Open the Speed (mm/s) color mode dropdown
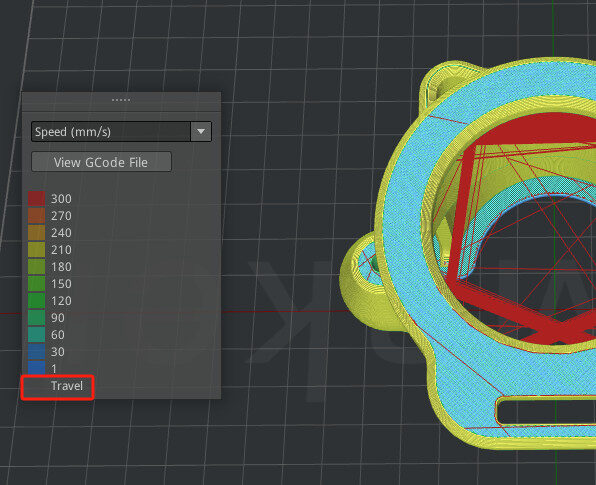This screenshot has width=596, height=485. pos(121,132)
